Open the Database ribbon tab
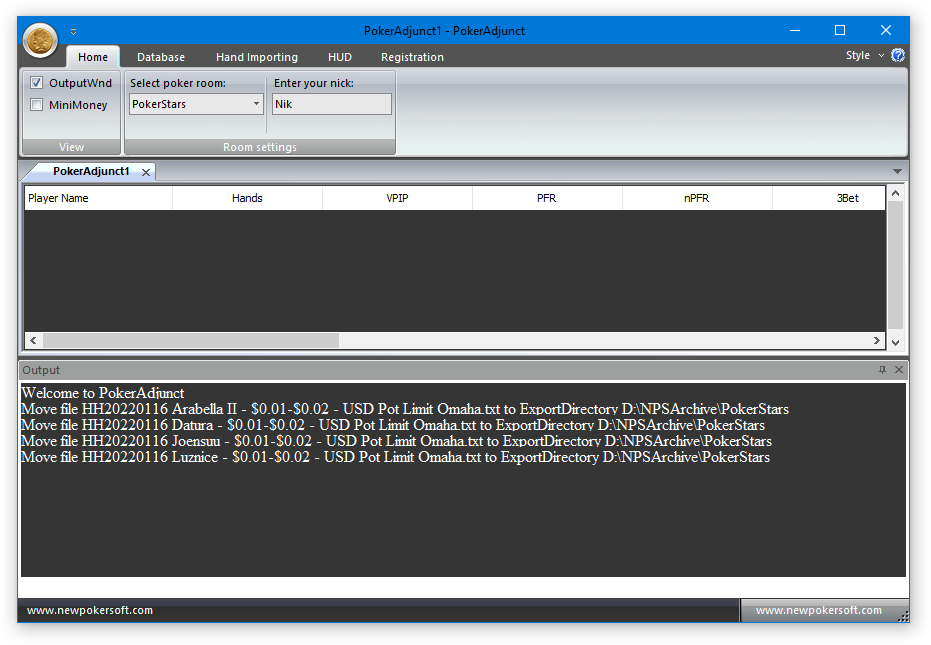Screen dimensions: 931x645 [x=161, y=57]
